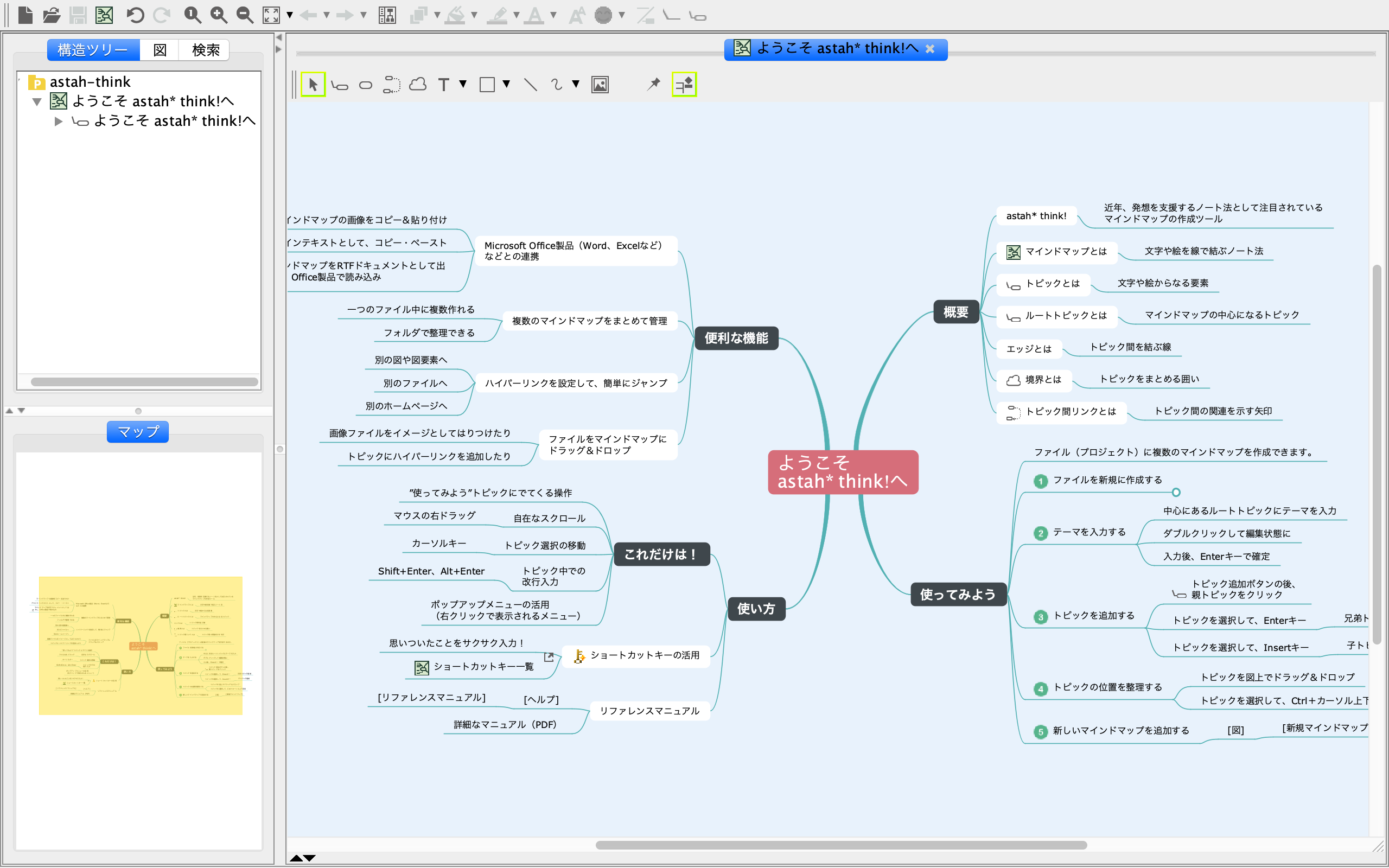Click the central ようこそ astah* think!へ root topic
Viewport: 1389px width, 868px height.
(x=843, y=472)
